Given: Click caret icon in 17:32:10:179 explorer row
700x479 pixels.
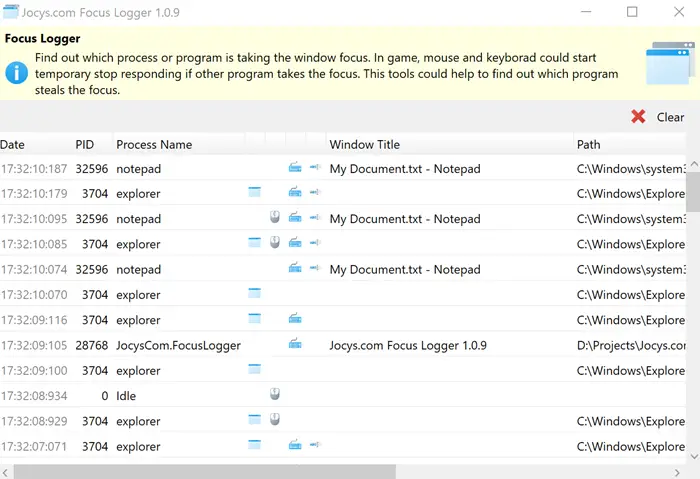Looking at the screenshot, I should (x=315, y=192).
